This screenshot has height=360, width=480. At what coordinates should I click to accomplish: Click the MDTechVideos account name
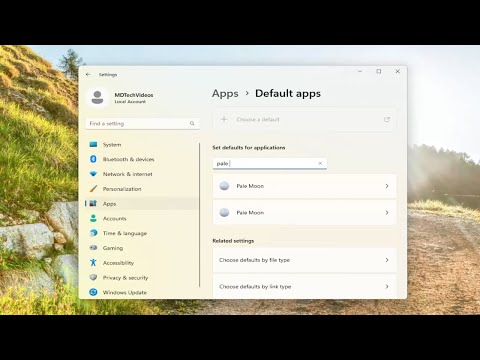point(134,95)
